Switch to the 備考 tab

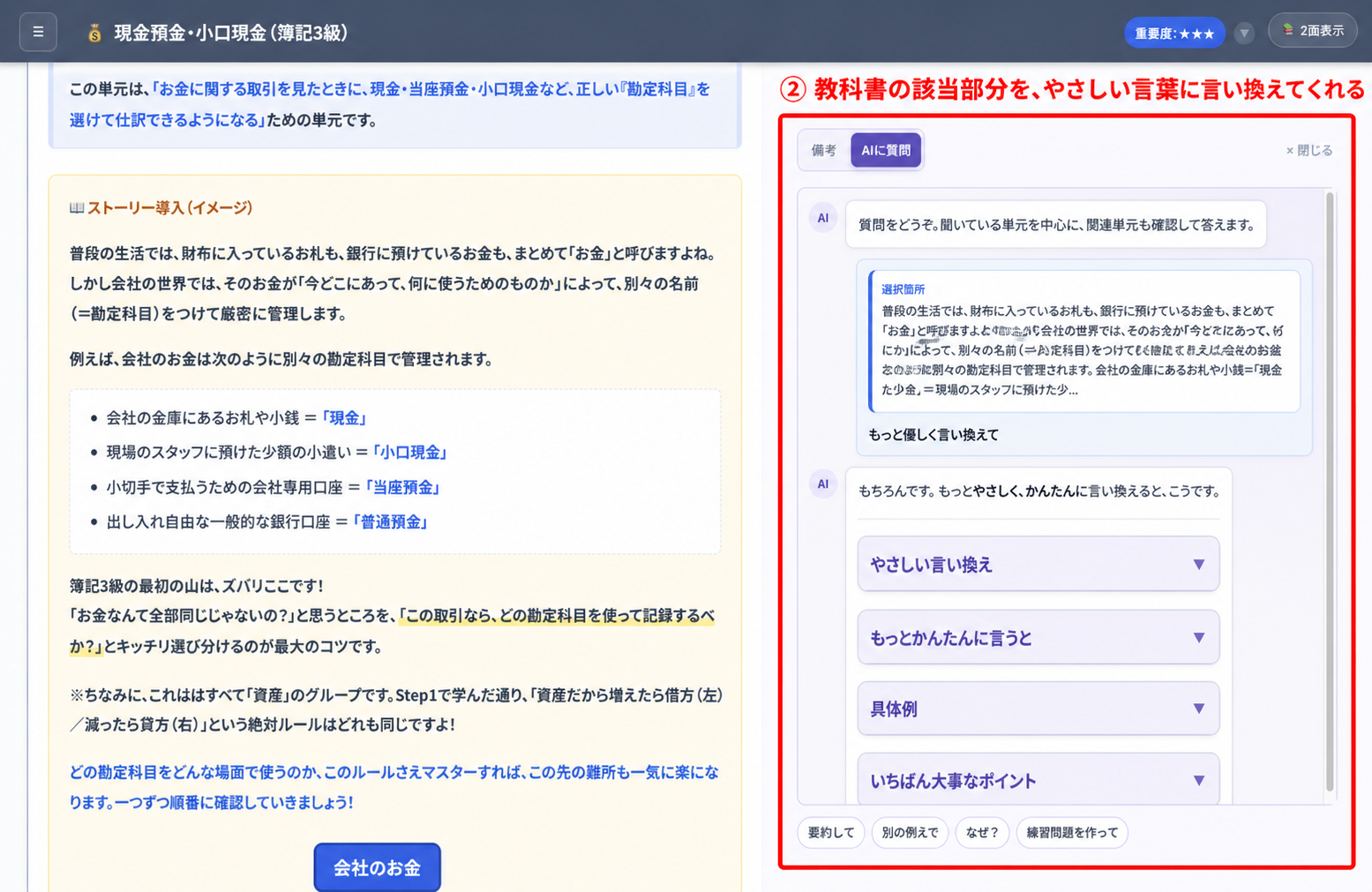(x=824, y=150)
